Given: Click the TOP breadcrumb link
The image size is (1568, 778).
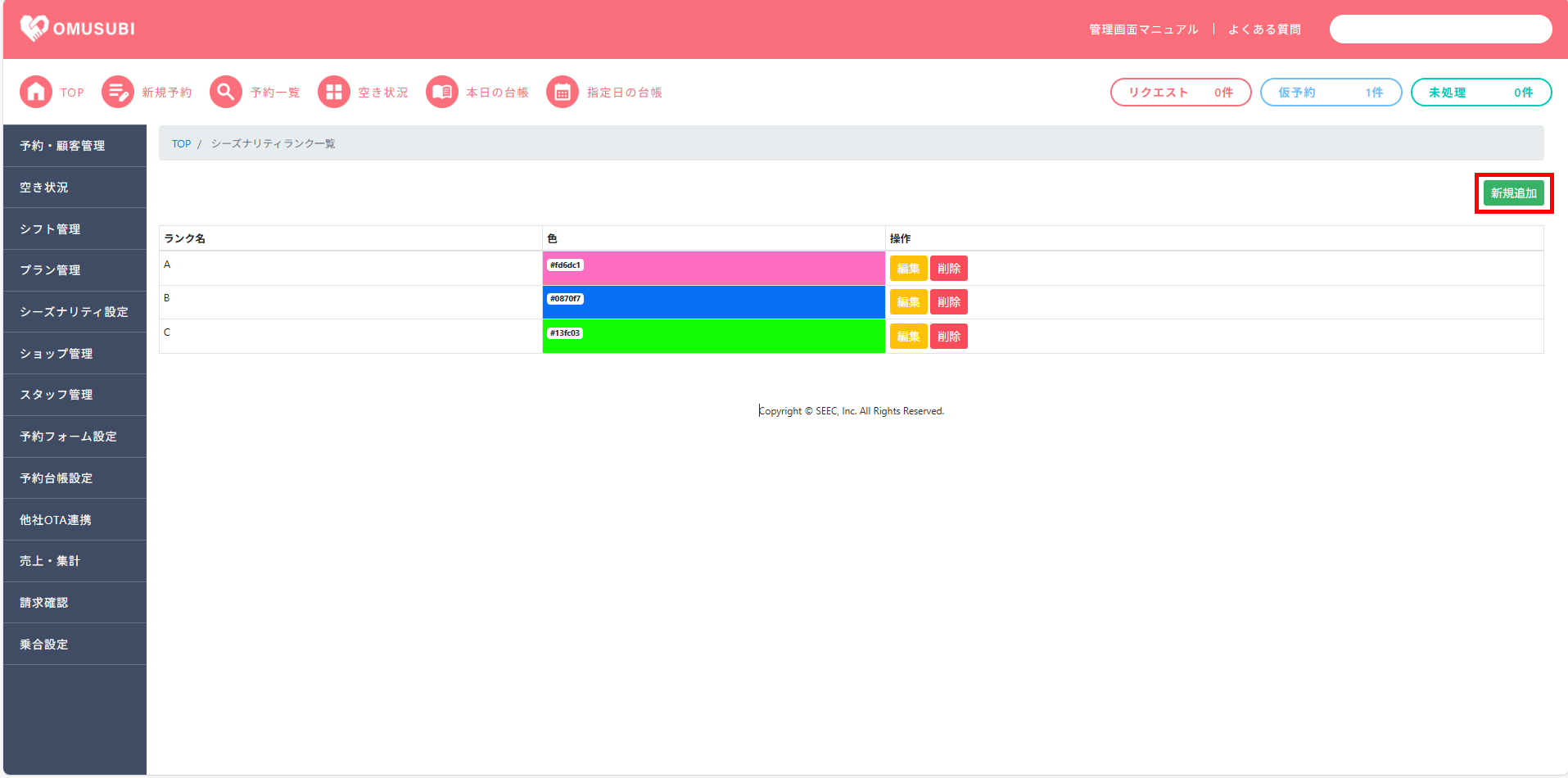Looking at the screenshot, I should point(181,144).
